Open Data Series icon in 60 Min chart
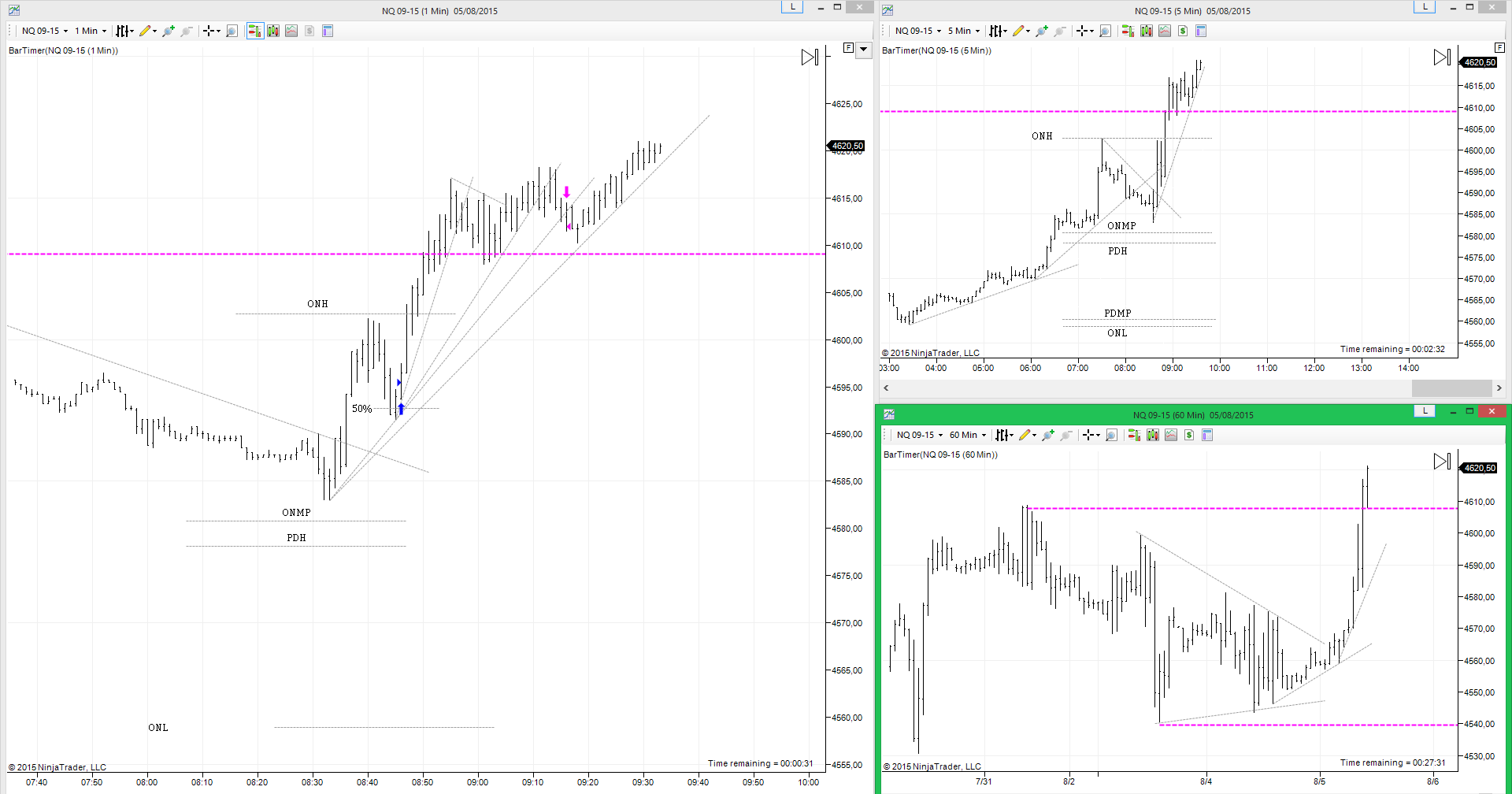The image size is (1512, 794). click(x=1153, y=435)
